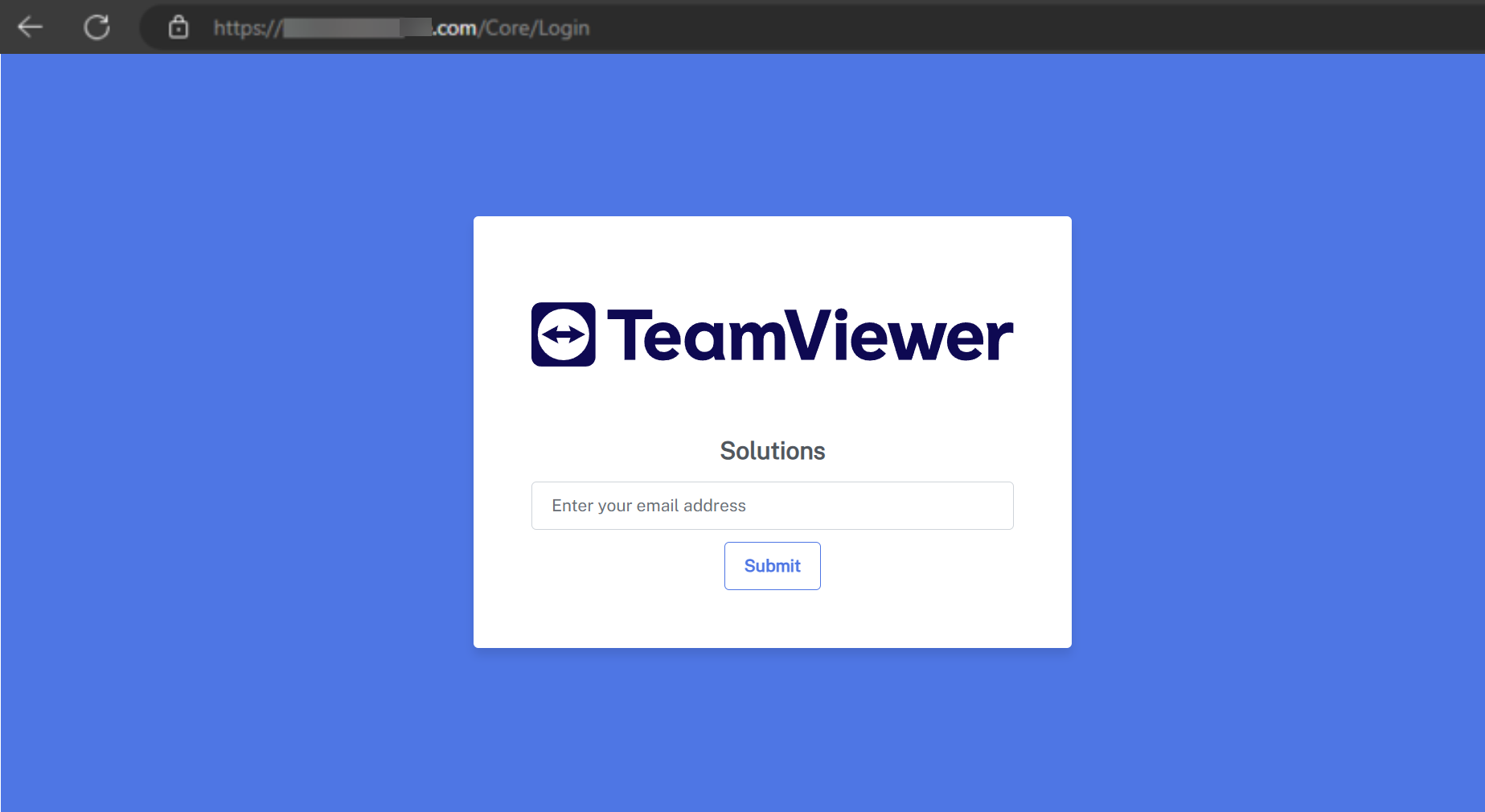Open site info via the lock icon
Viewport: 1485px width, 812px height.
coord(178,27)
